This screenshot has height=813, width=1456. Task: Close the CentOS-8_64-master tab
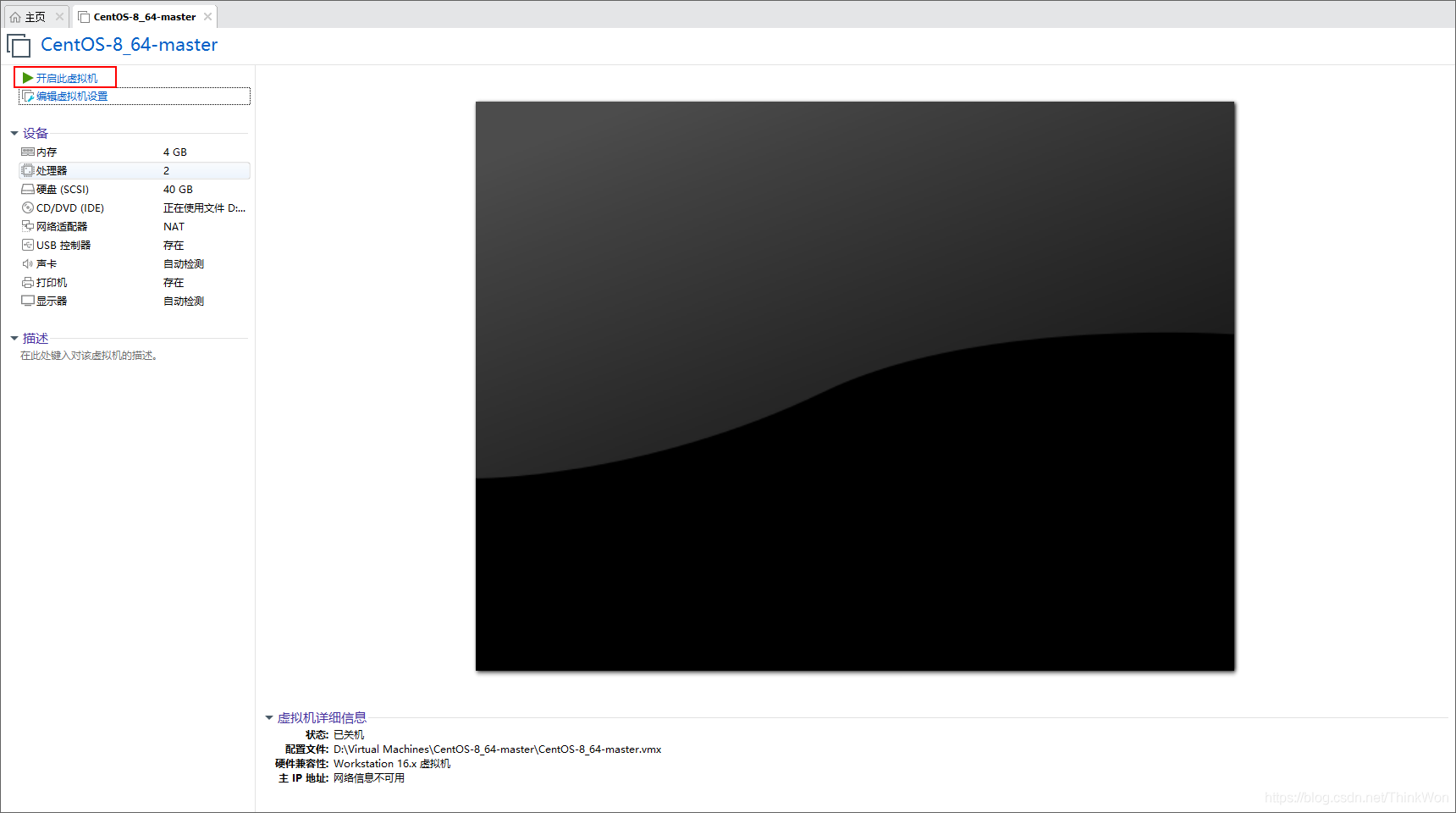207,17
